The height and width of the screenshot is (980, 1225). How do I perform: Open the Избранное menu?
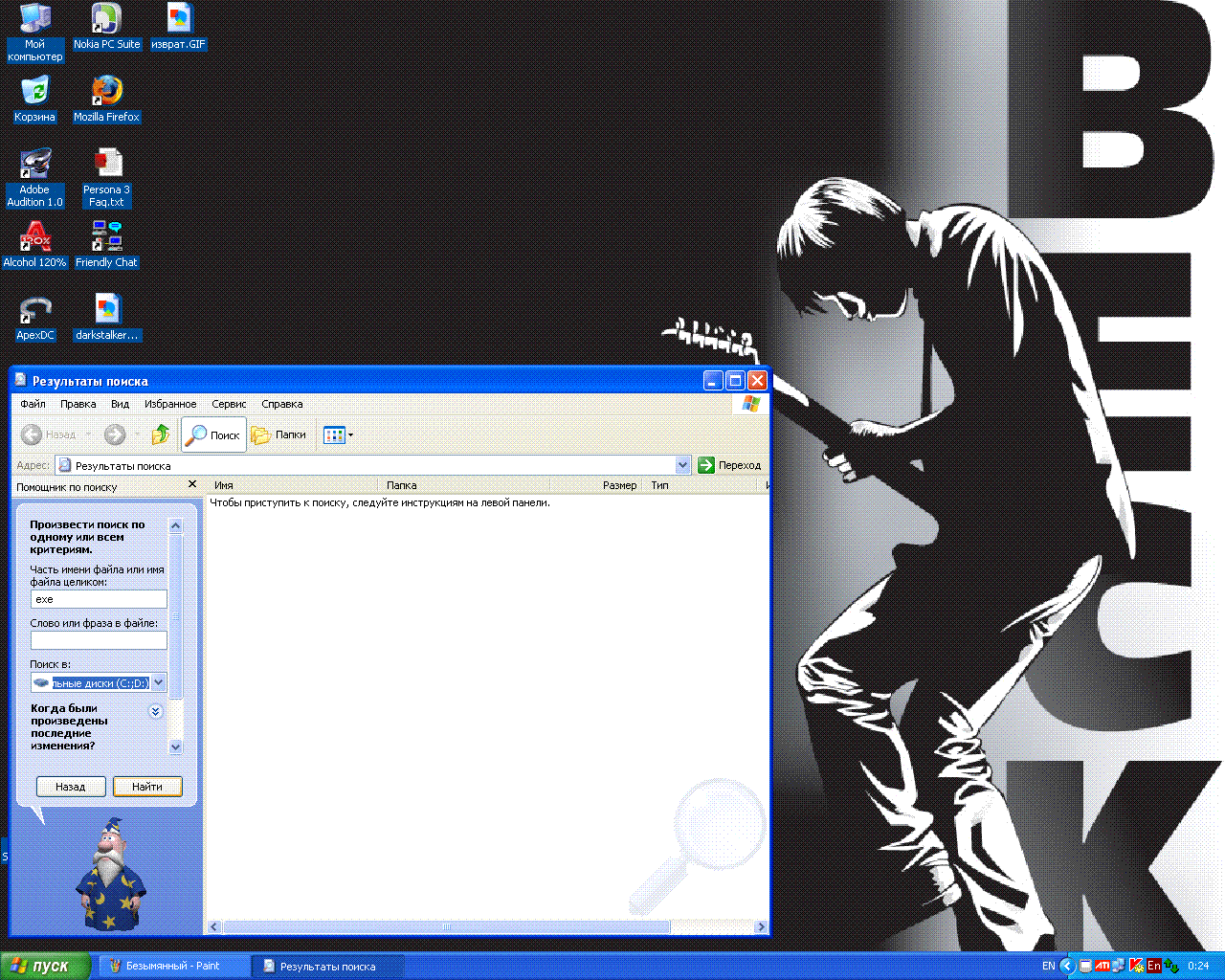coord(170,404)
